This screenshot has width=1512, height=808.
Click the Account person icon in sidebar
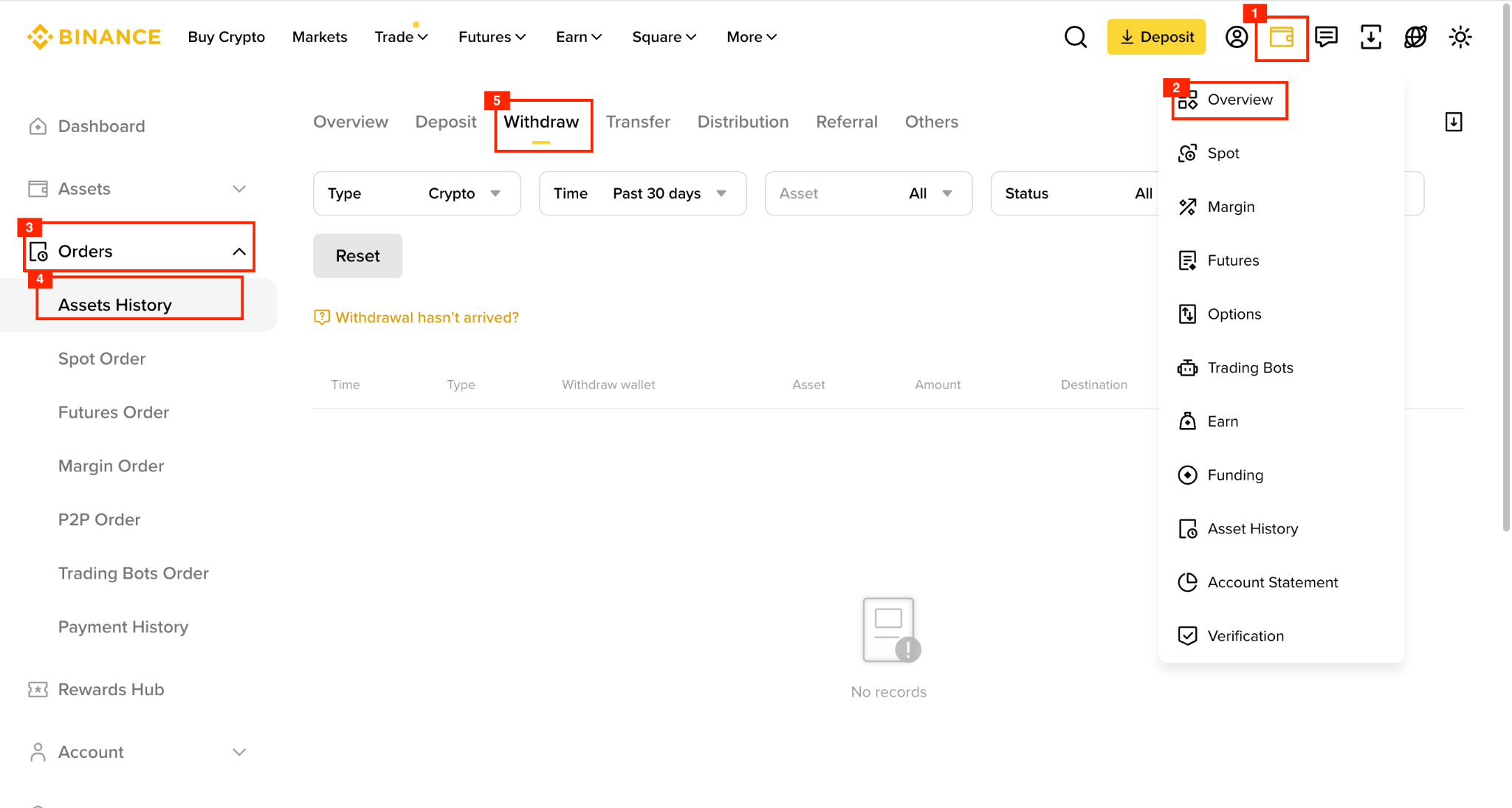tap(38, 752)
